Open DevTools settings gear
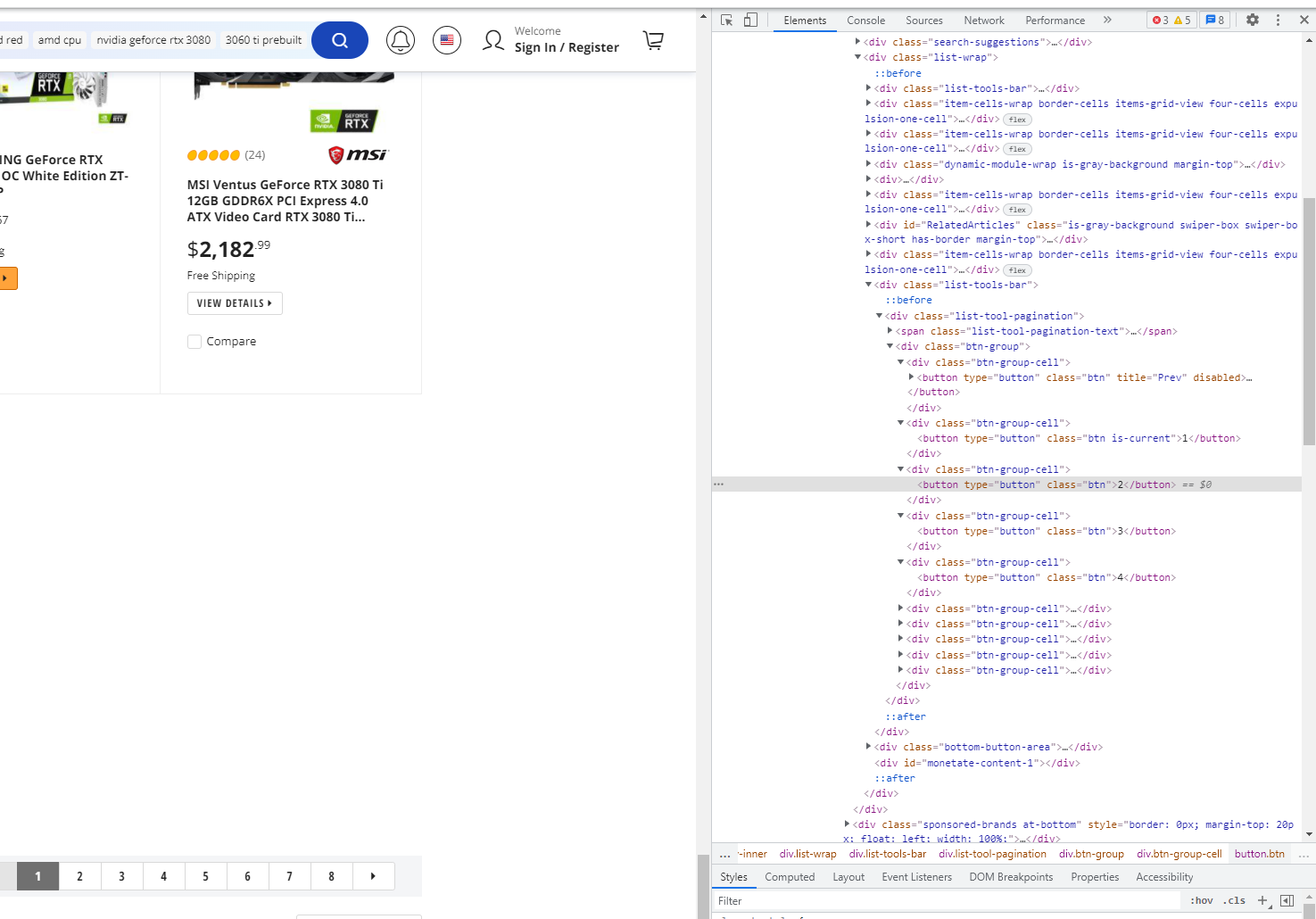The image size is (1316, 919). (1253, 20)
